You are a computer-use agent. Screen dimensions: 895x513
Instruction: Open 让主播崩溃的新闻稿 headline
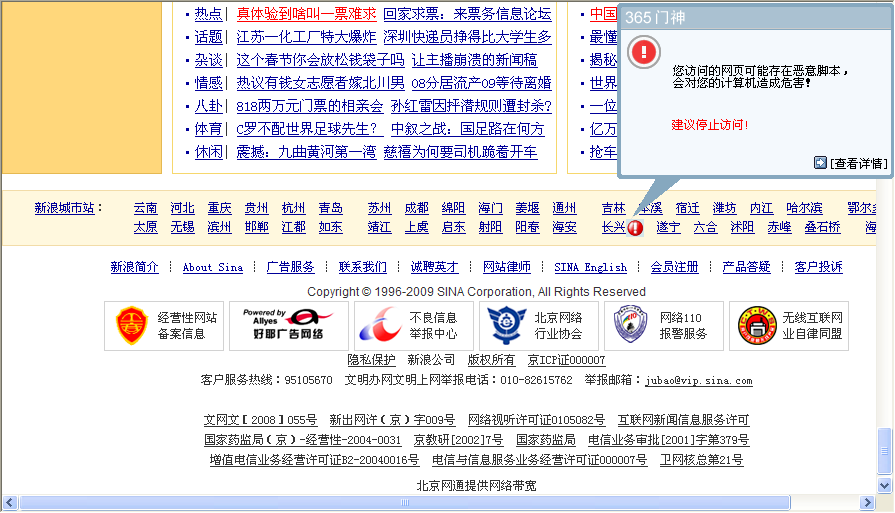click(x=474, y=60)
